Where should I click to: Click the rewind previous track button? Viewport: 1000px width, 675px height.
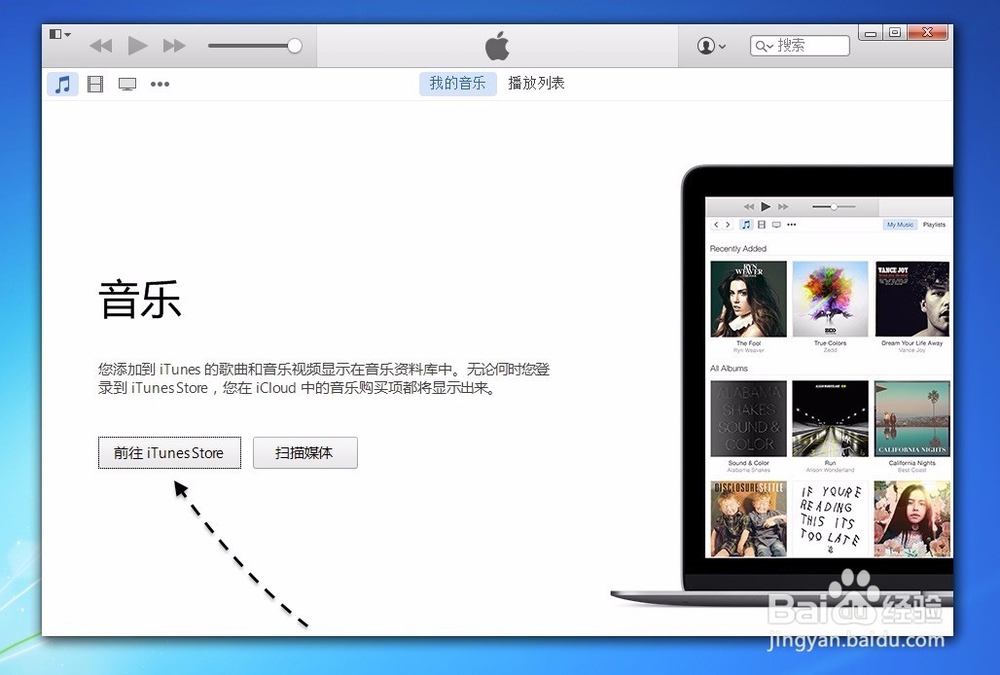pyautogui.click(x=101, y=46)
